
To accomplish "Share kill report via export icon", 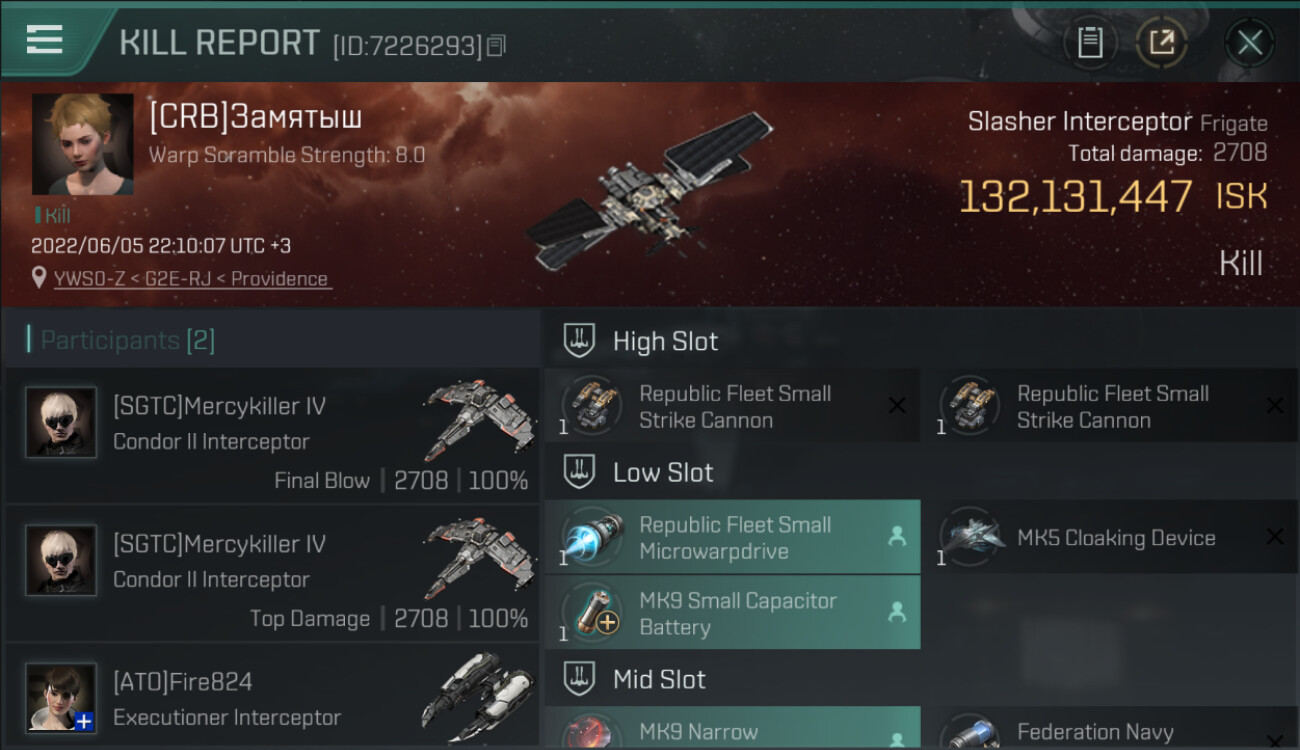I will (1162, 42).
